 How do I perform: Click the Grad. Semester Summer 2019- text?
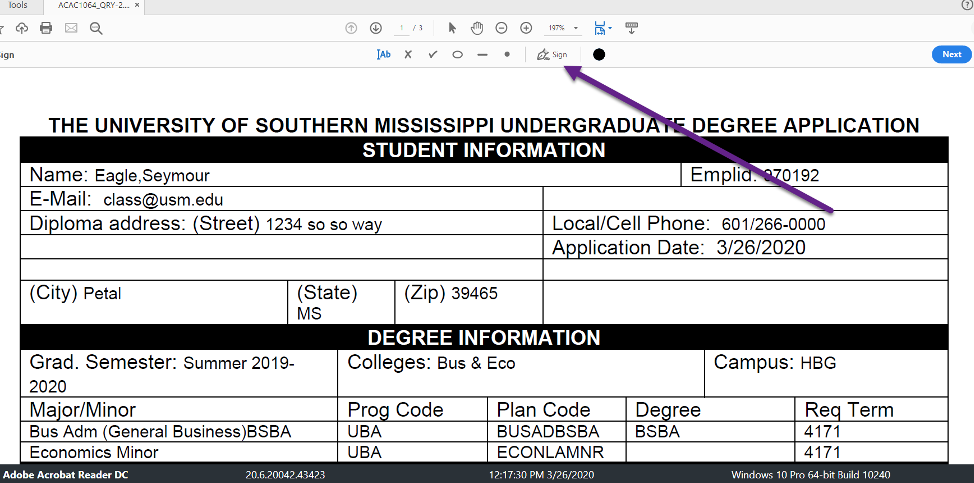(x=162, y=363)
